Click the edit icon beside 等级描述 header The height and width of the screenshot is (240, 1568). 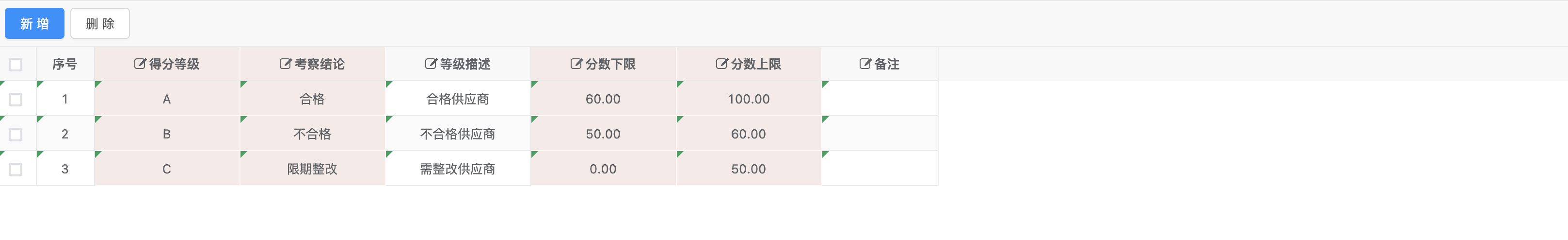click(431, 64)
